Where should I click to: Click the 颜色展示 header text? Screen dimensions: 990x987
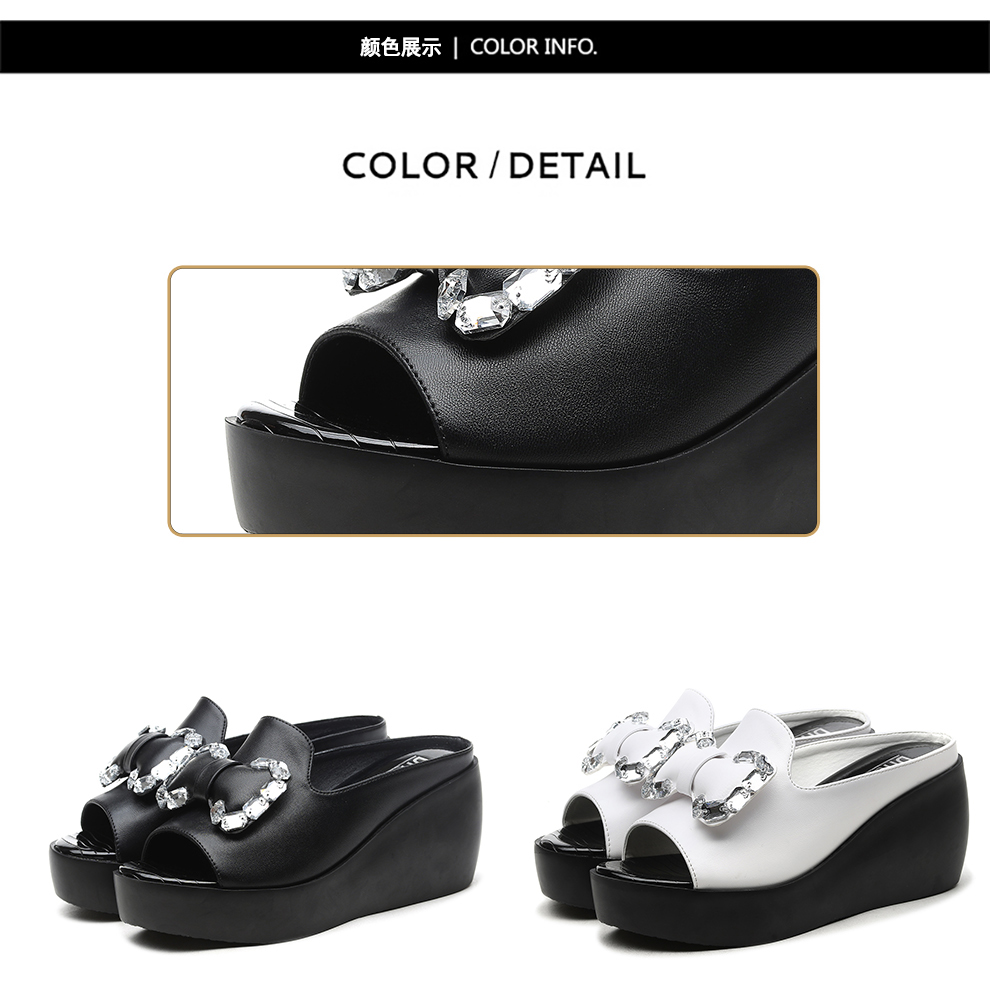(400, 47)
